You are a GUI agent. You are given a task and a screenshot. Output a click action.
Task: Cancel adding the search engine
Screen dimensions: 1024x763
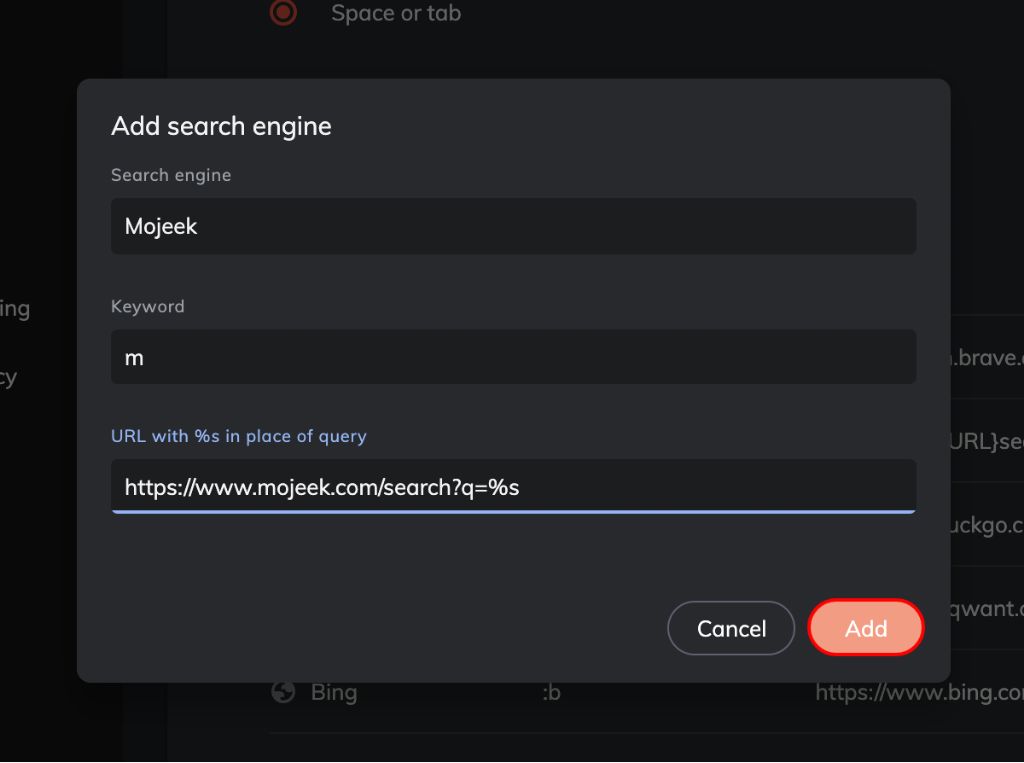[x=731, y=628]
